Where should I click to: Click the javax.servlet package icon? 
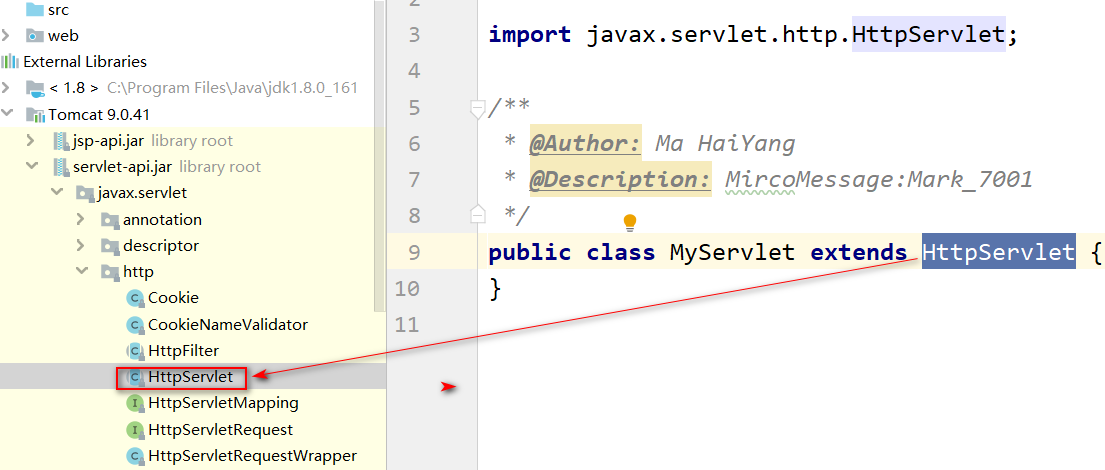(x=85, y=193)
